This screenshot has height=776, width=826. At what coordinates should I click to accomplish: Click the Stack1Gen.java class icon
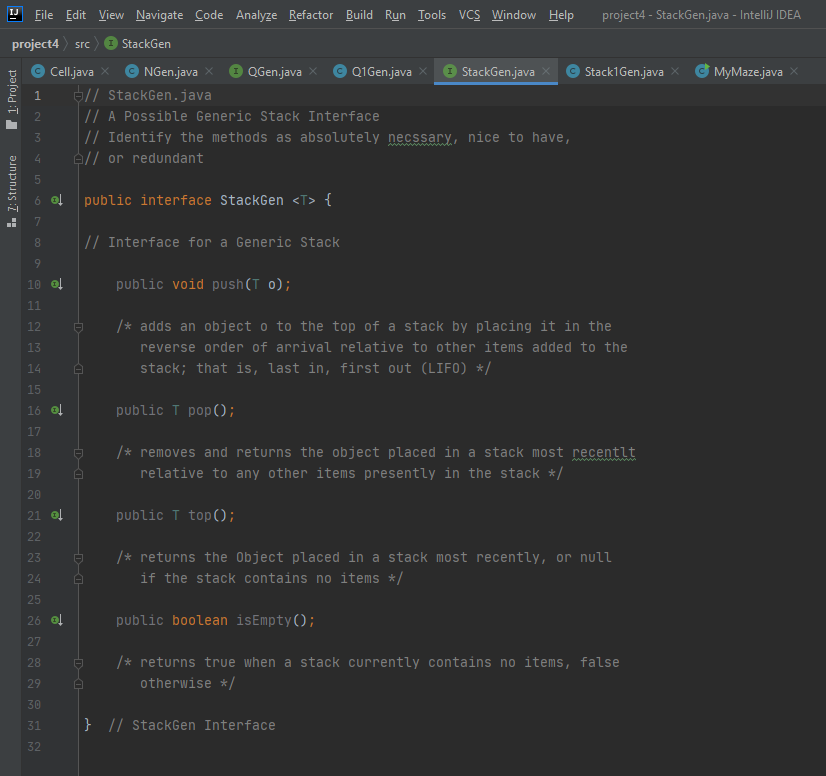573,71
